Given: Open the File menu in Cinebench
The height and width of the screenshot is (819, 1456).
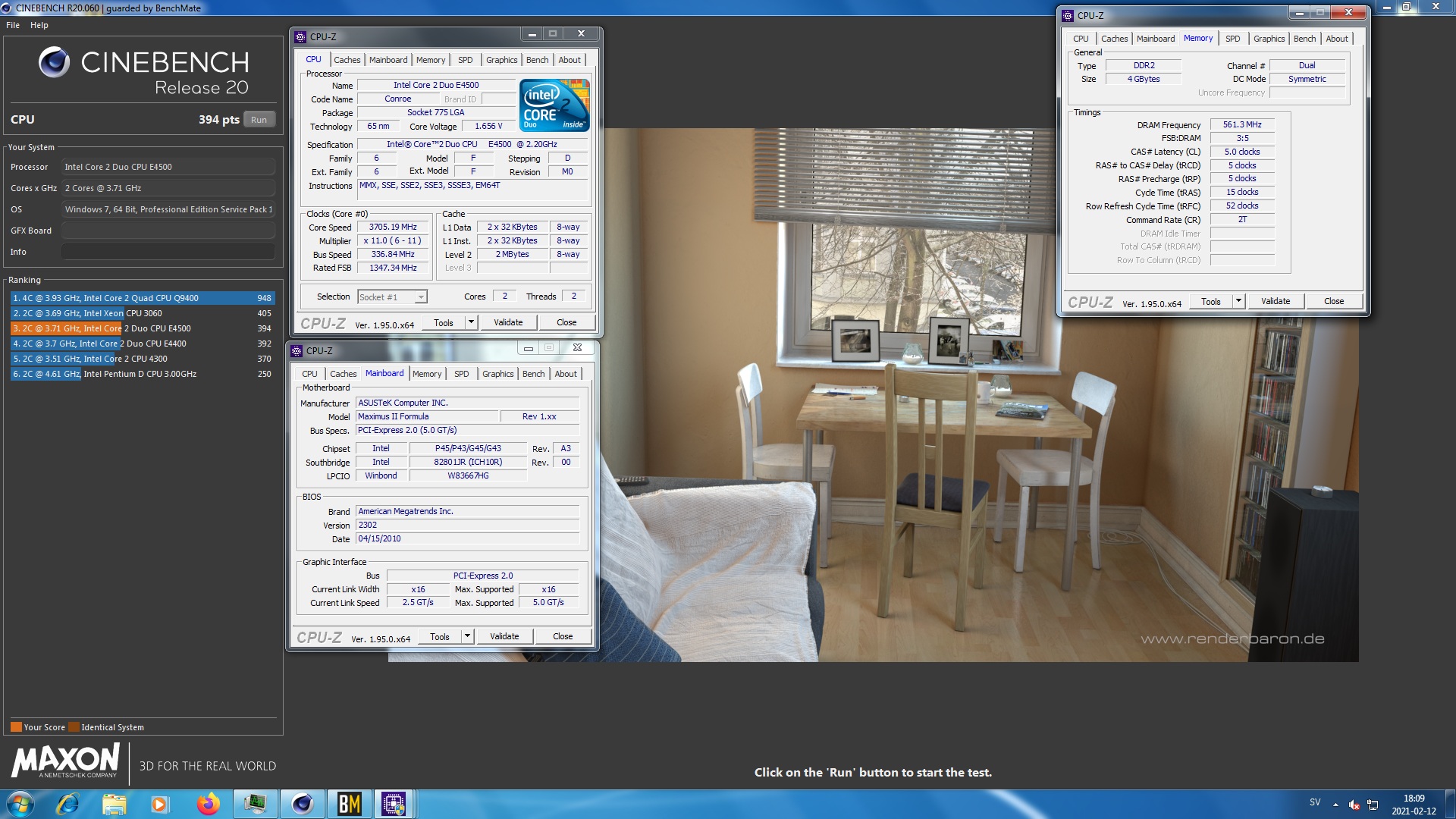Looking at the screenshot, I should pos(13,25).
